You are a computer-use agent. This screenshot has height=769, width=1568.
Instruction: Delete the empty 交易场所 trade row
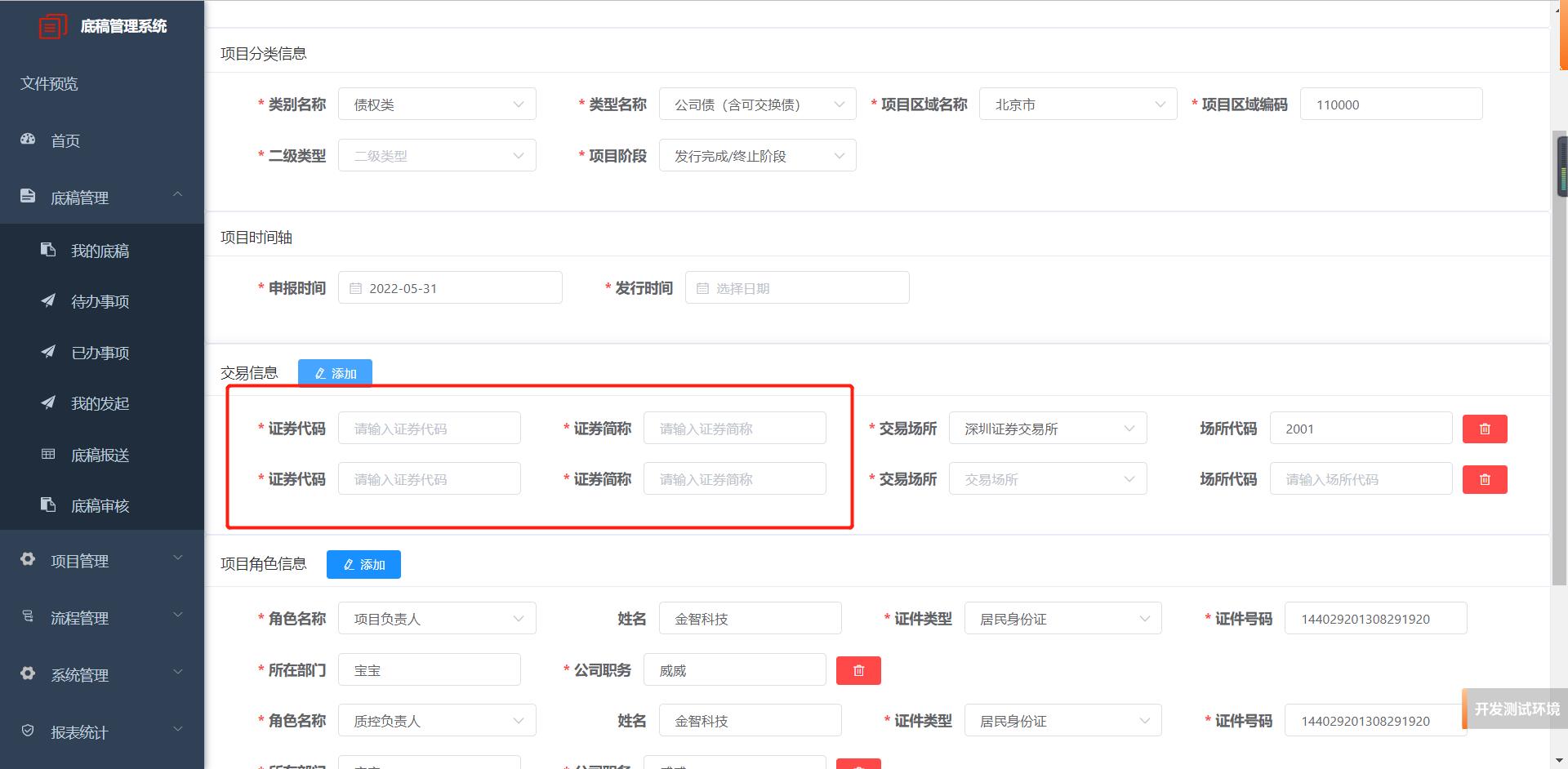[1485, 479]
